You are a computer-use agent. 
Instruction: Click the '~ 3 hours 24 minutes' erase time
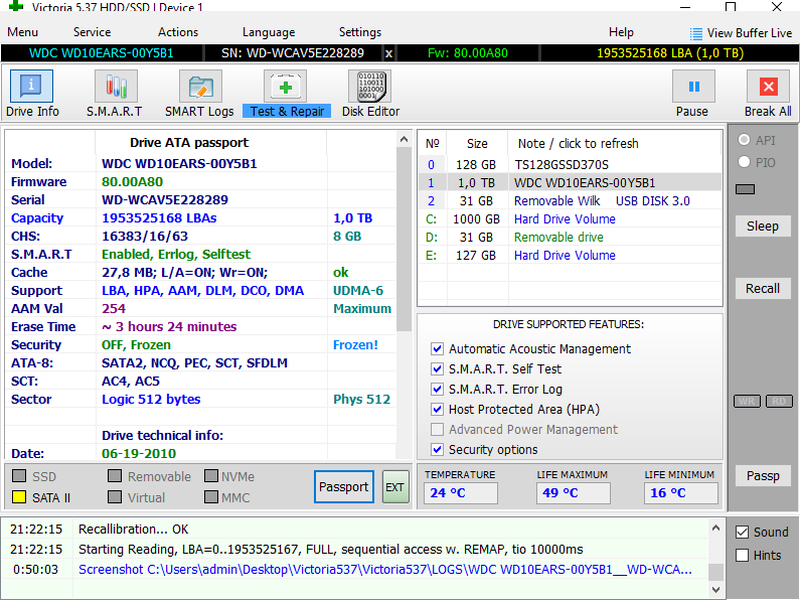169,327
